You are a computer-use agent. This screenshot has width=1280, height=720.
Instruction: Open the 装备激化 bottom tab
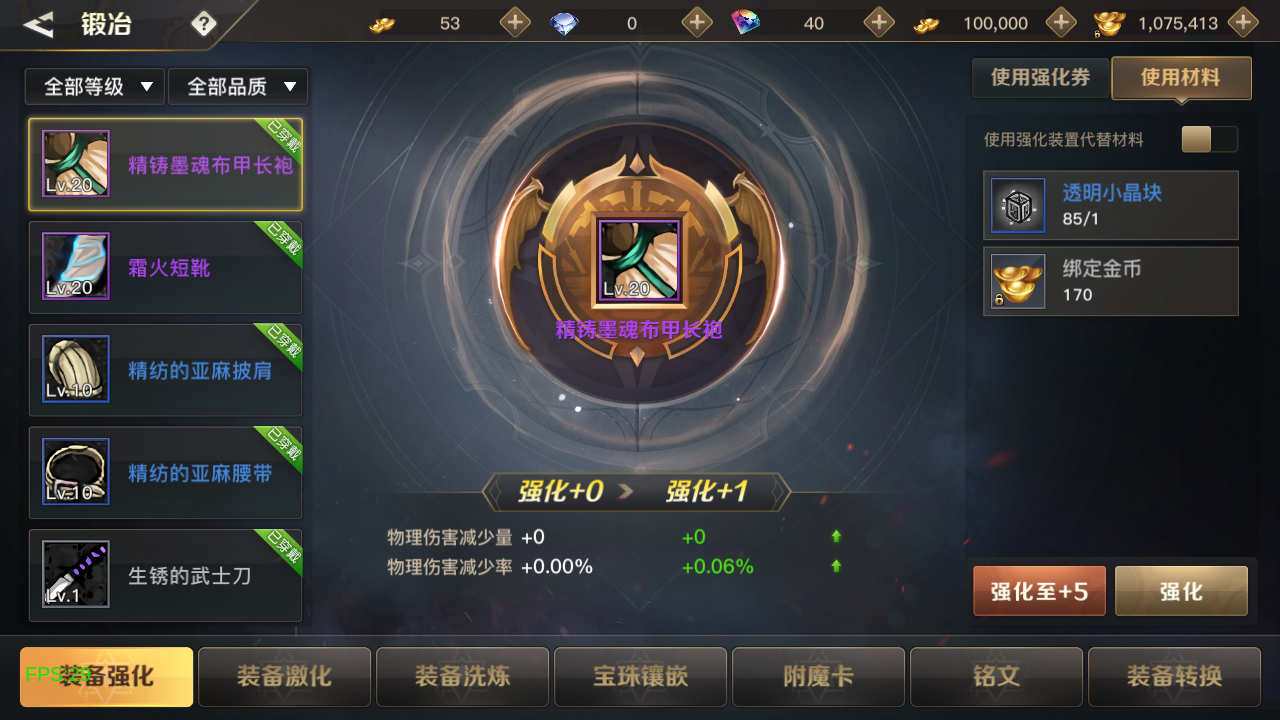coord(284,677)
